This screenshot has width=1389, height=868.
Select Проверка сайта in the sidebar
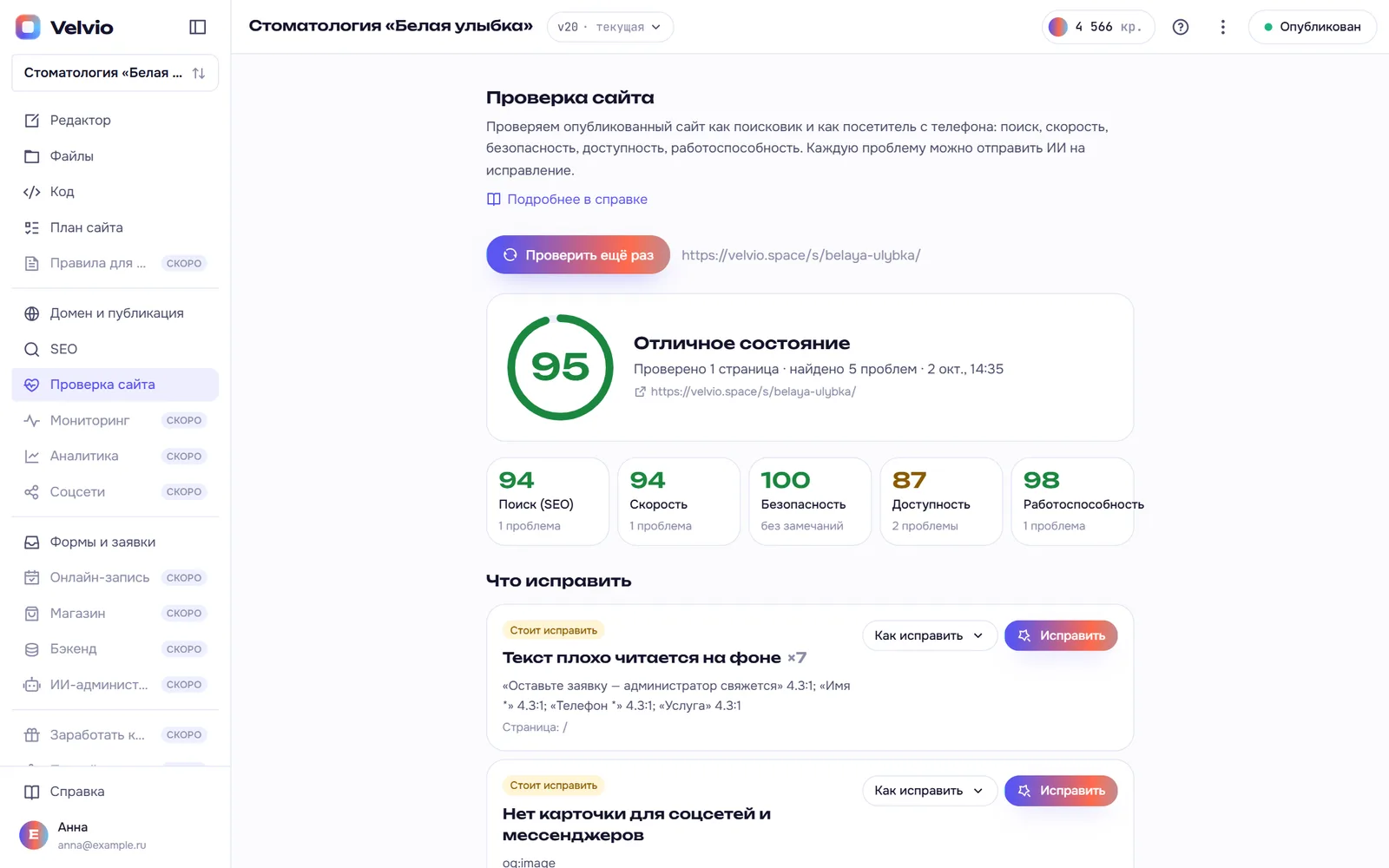pos(115,385)
